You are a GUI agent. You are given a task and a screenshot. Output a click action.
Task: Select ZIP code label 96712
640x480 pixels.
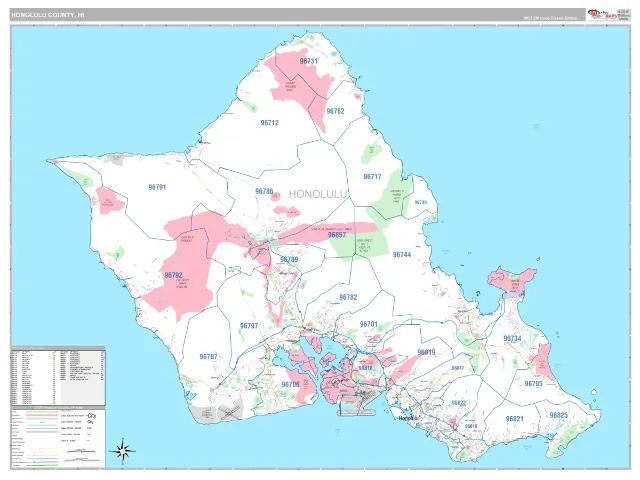269,122
